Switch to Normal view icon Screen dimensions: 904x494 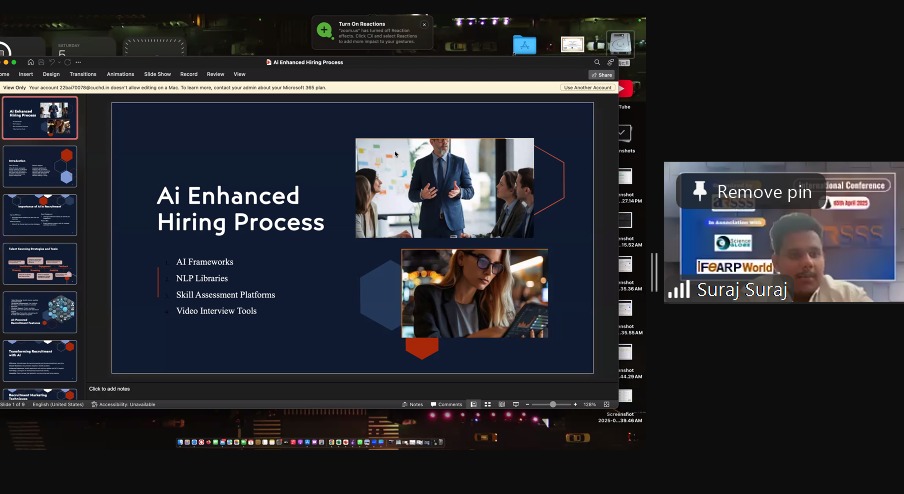click(474, 405)
